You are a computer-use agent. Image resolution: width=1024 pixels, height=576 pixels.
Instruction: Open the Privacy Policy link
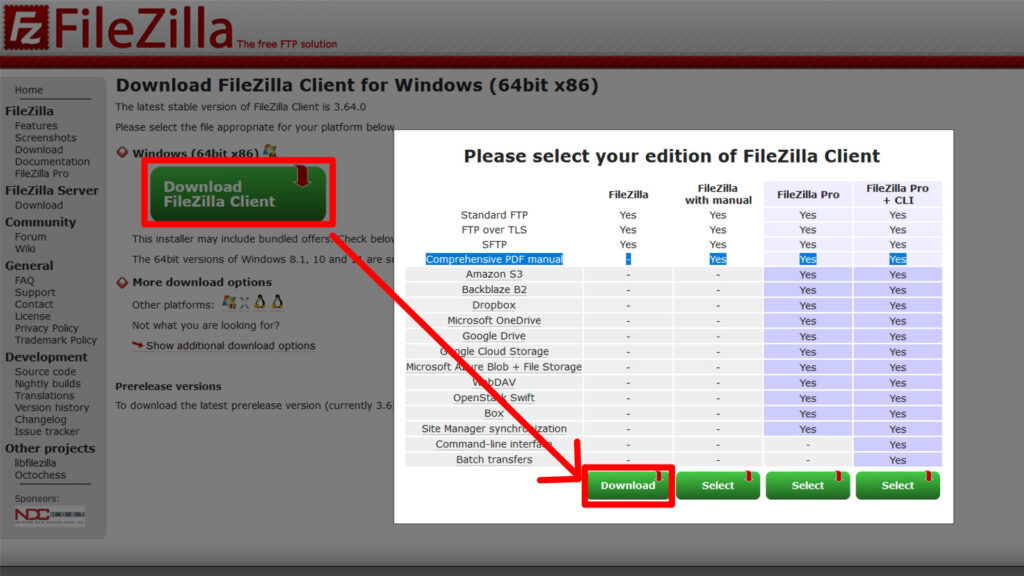click(46, 328)
